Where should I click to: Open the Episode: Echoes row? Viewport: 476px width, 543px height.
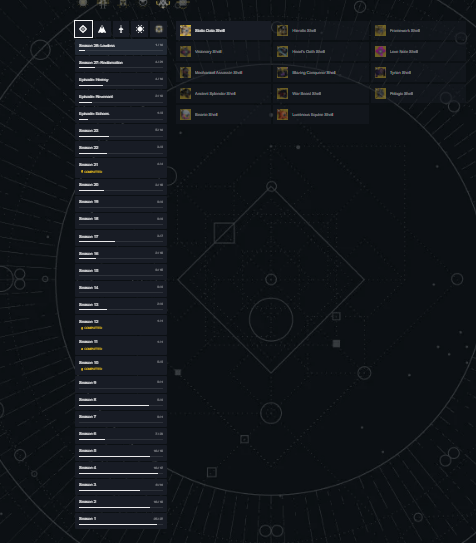coord(121,115)
